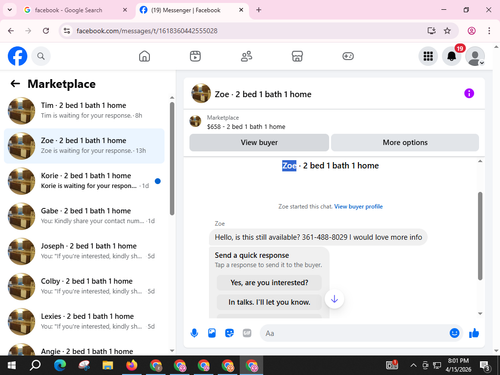Open the nine-dot Menu grid
The height and width of the screenshot is (375, 500).
428,56
